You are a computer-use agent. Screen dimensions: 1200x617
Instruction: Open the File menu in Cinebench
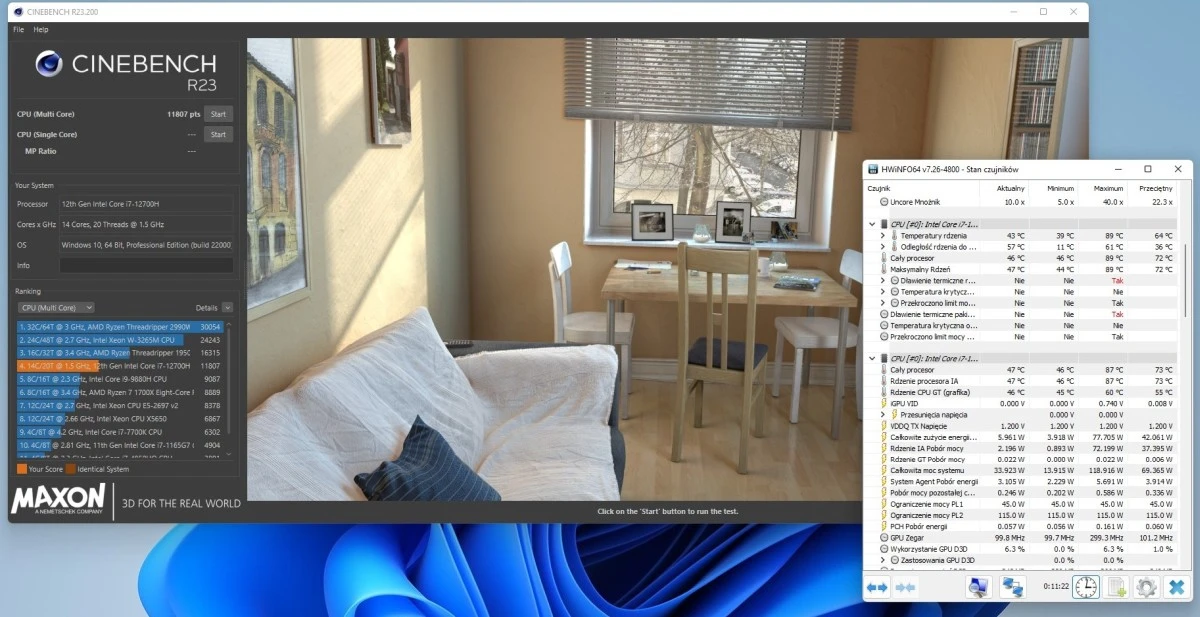19,30
